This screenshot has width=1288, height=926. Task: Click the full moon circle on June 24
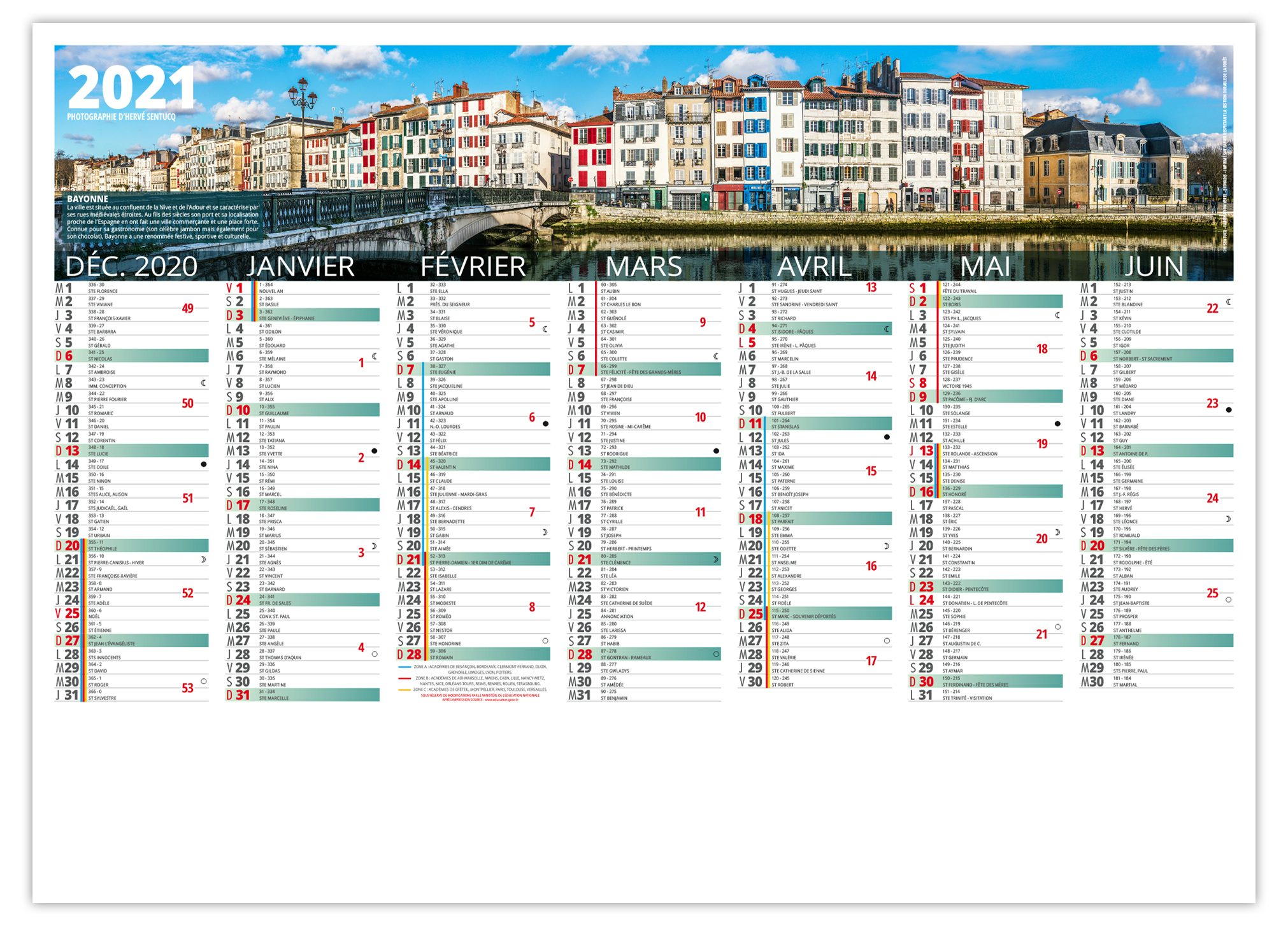[1229, 600]
